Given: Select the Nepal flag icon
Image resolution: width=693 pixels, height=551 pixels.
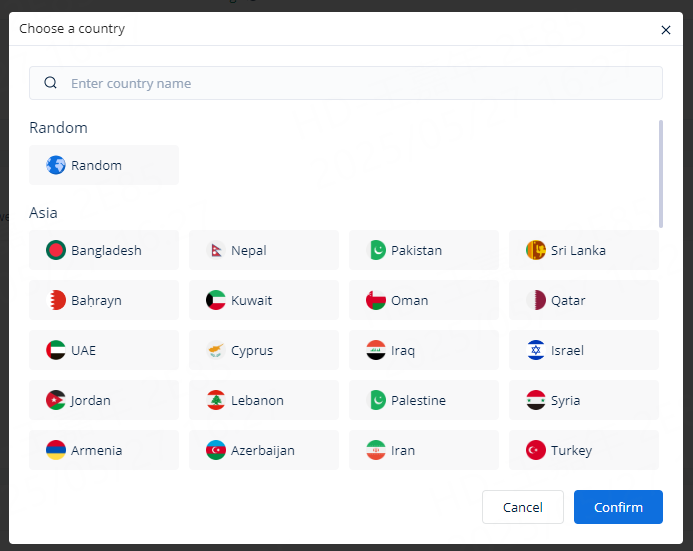Looking at the screenshot, I should point(216,250).
